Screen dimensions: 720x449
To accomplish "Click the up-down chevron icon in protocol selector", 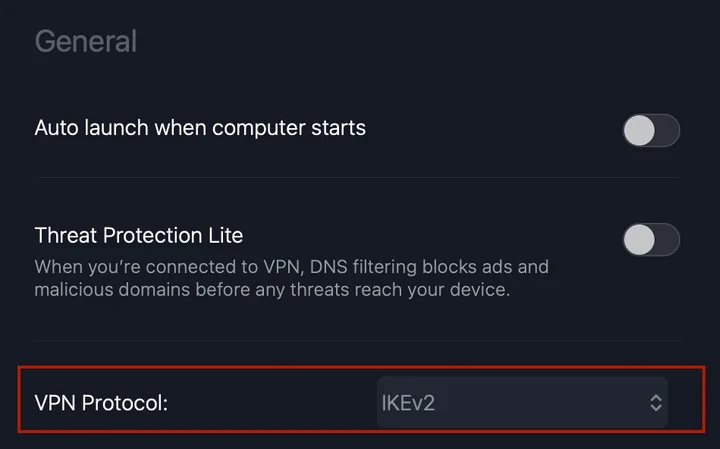I will tap(656, 403).
